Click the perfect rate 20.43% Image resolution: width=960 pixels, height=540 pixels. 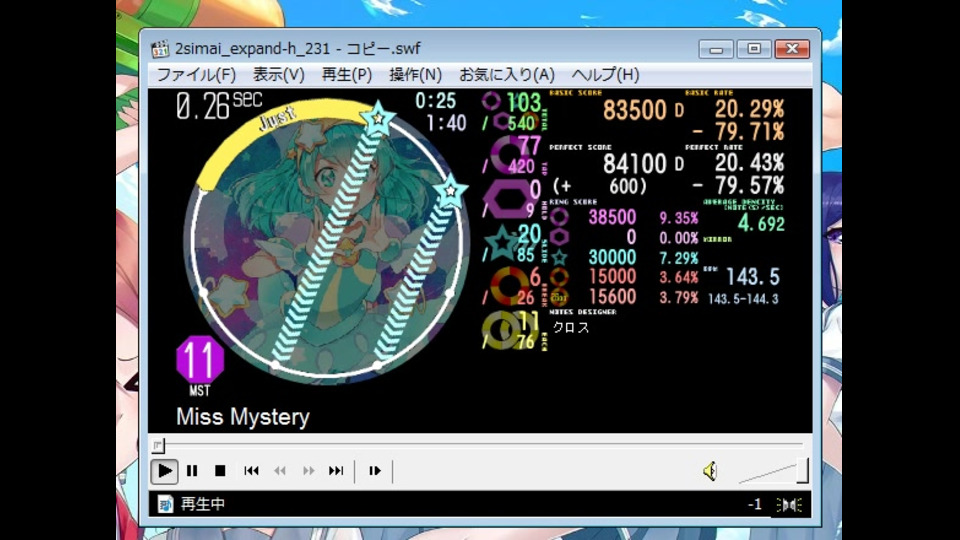[x=749, y=162]
